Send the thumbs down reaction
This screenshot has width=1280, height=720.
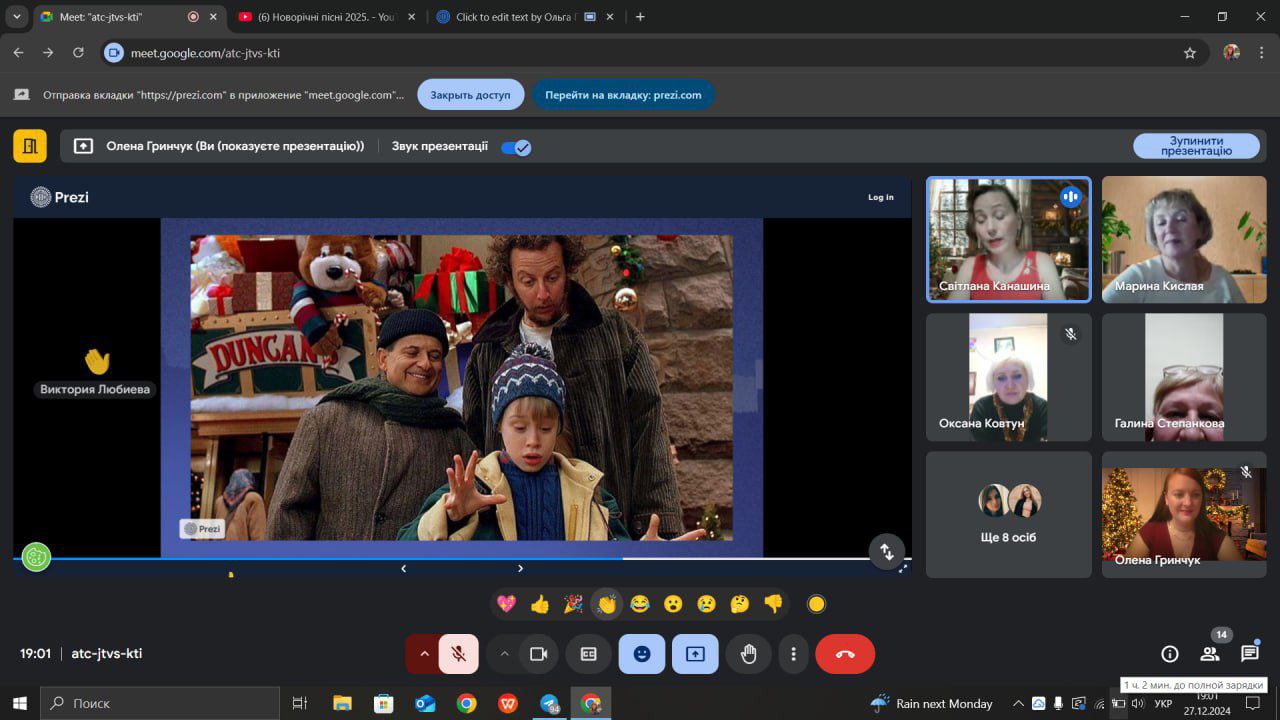[x=773, y=604]
